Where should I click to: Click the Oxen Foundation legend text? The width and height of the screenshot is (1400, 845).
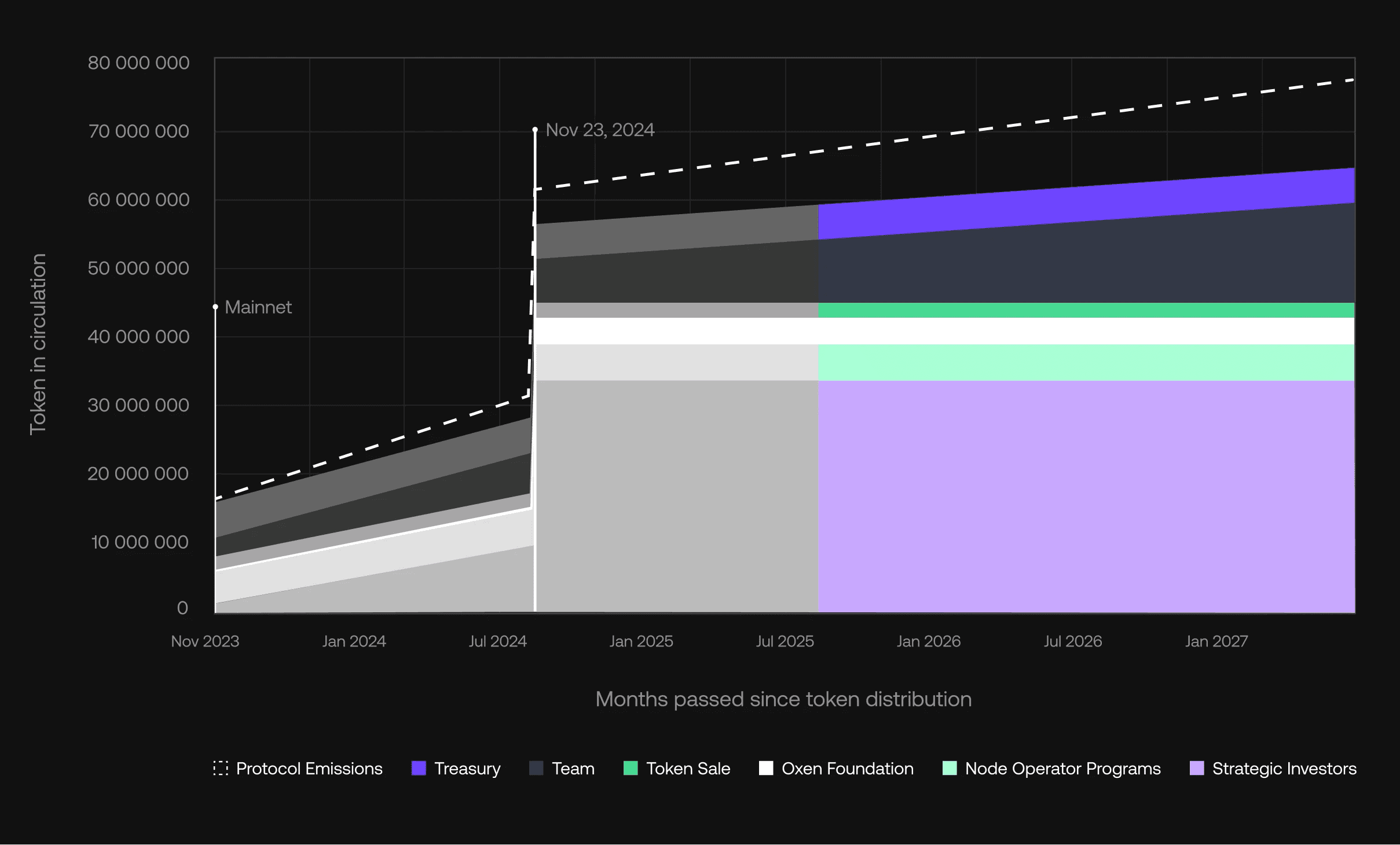[847, 769]
